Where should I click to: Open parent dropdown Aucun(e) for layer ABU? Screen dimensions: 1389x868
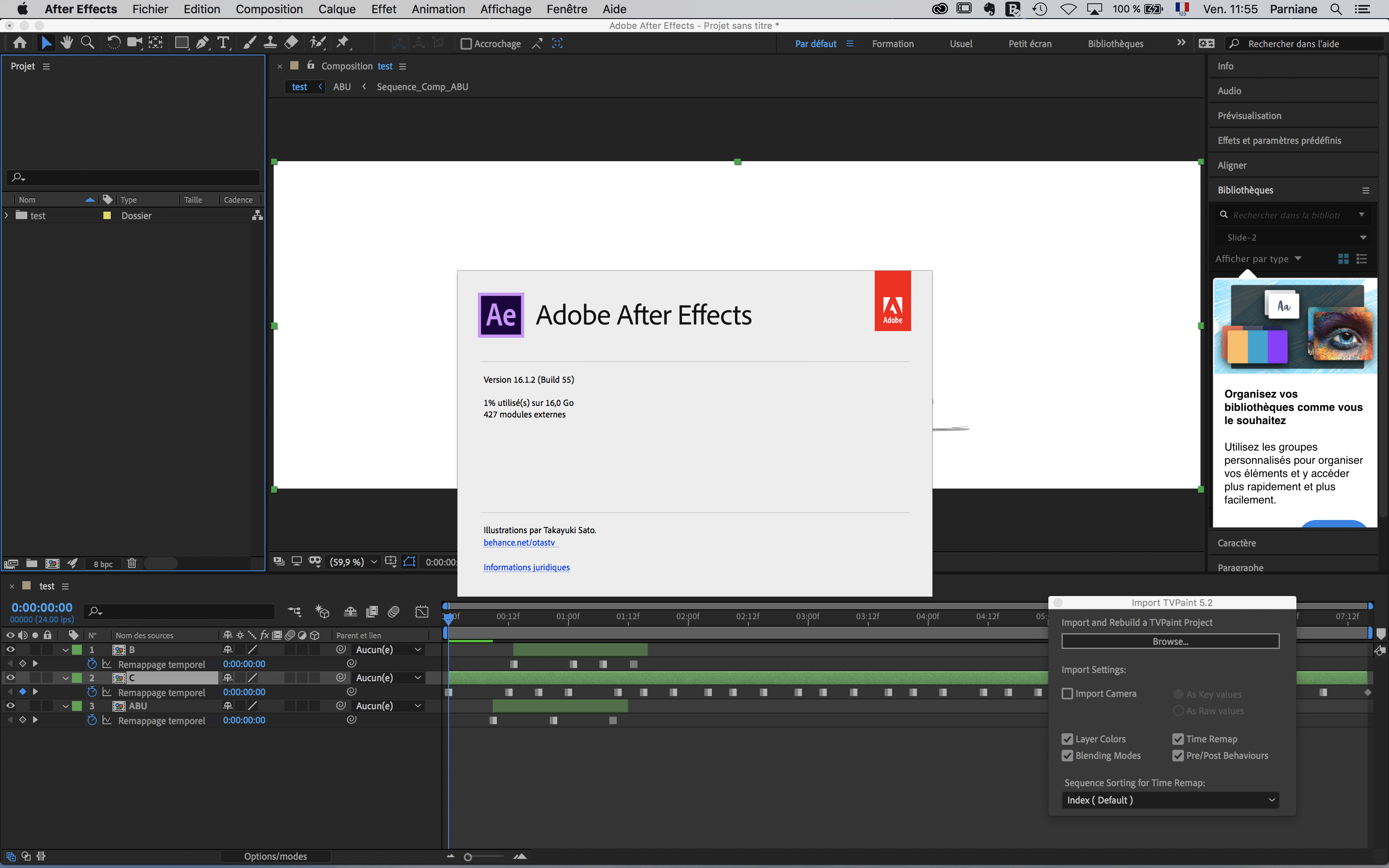point(389,706)
